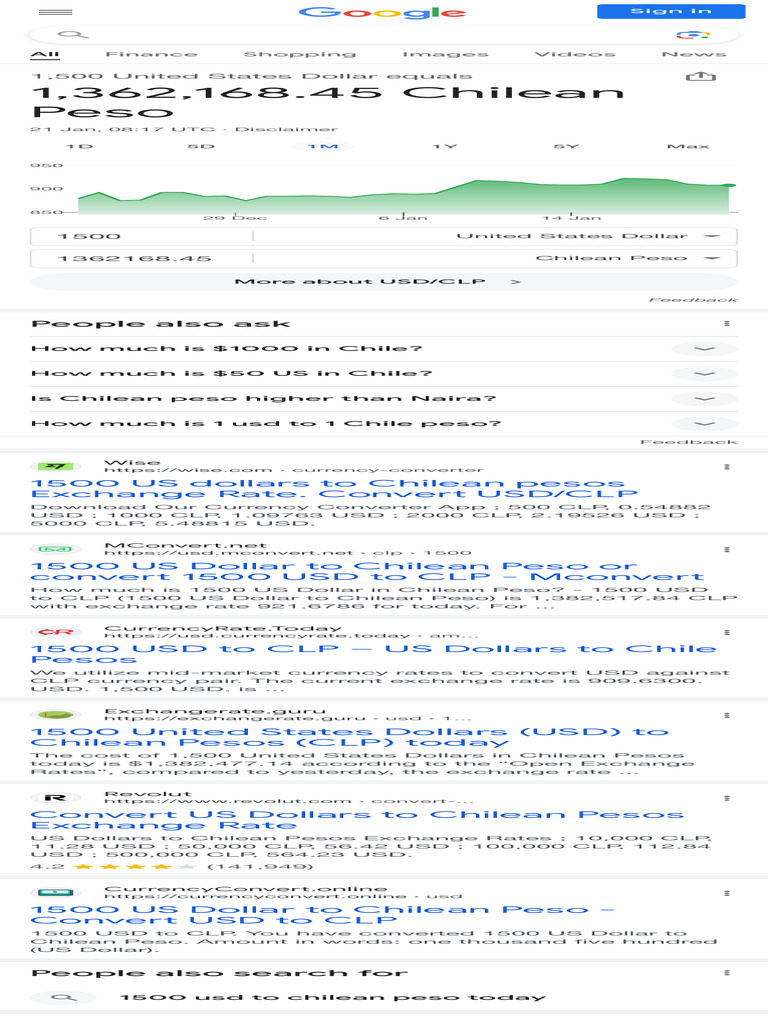This screenshot has height=1024, width=768.
Task: Click the 1362168.45 converted amount field
Action: tap(141, 259)
